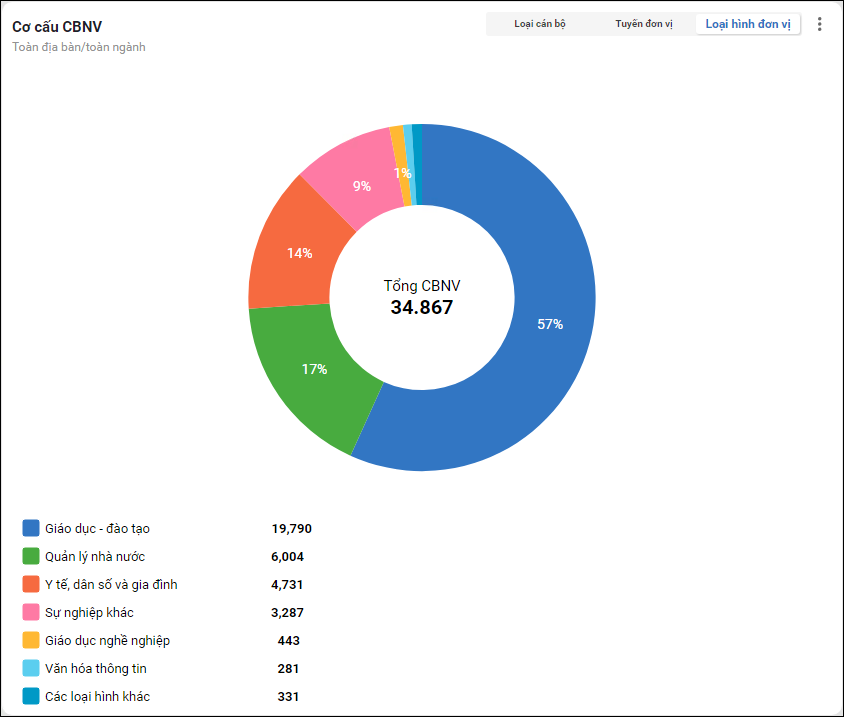Click the yellow Giáo dục nghề nghiệp swatch
Screen dimensions: 844x717
pyautogui.click(x=31, y=640)
